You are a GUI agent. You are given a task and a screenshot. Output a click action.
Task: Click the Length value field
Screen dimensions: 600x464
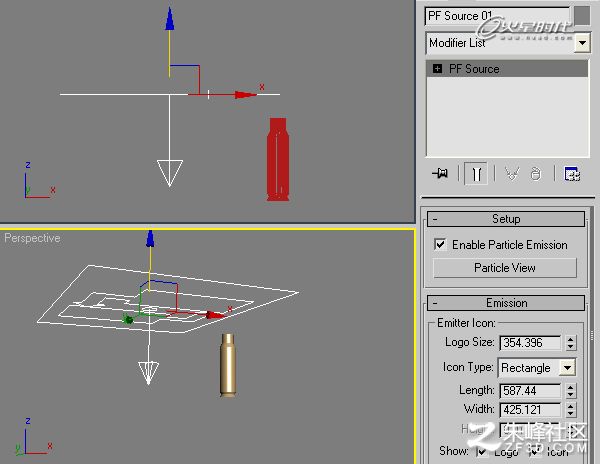coord(530,391)
